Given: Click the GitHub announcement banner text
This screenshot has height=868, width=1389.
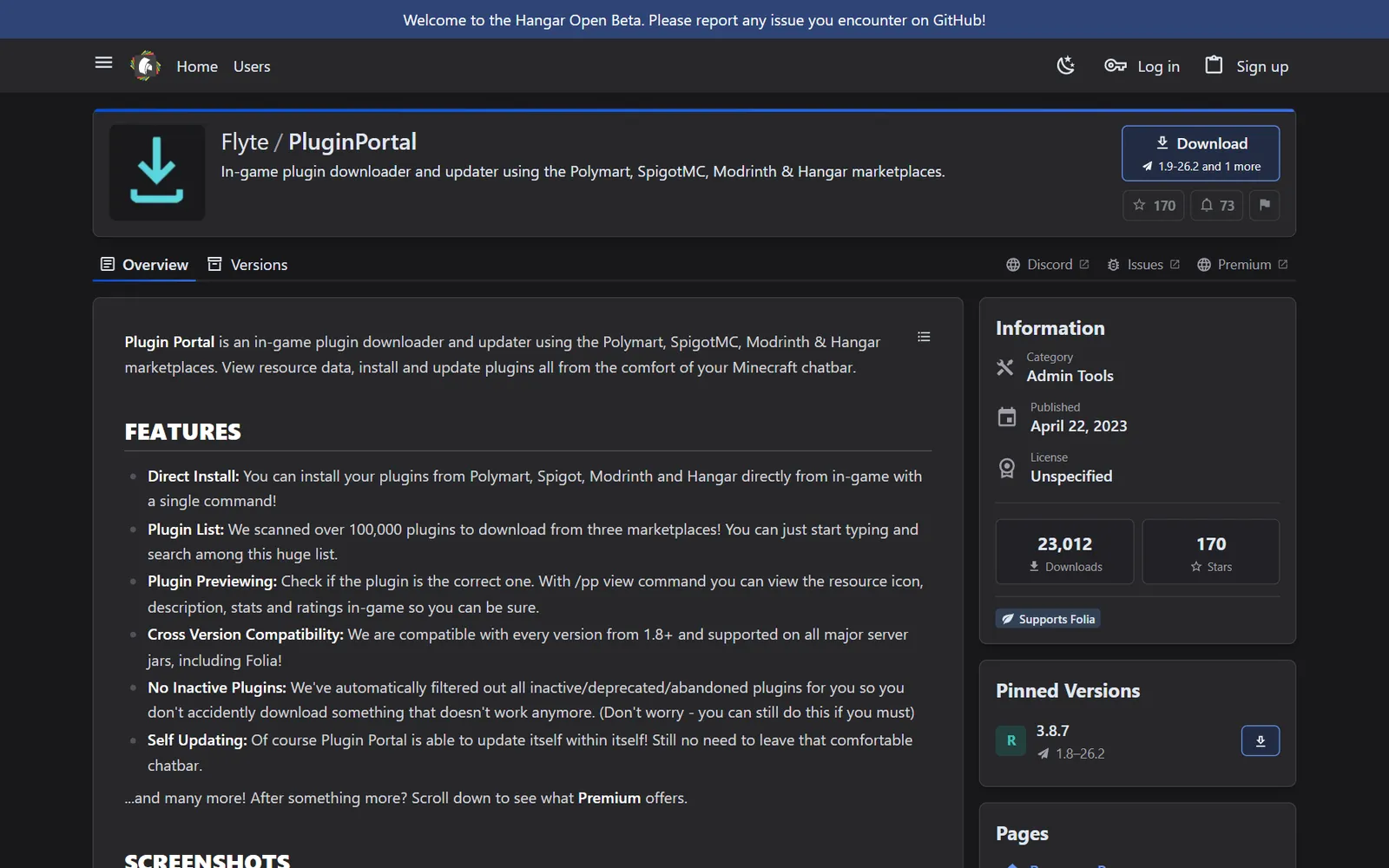Looking at the screenshot, I should 694,20.
